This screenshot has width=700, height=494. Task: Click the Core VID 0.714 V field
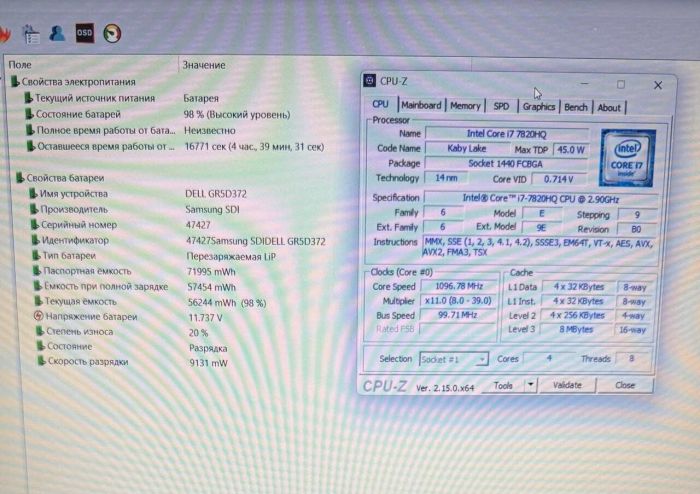coord(559,179)
